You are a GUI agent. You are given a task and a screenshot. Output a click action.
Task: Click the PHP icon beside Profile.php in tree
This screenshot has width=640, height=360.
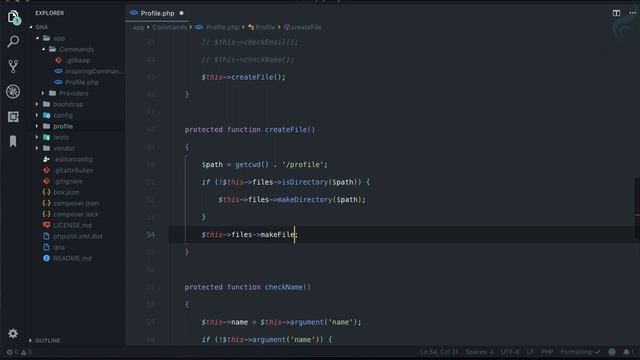tap(58, 82)
